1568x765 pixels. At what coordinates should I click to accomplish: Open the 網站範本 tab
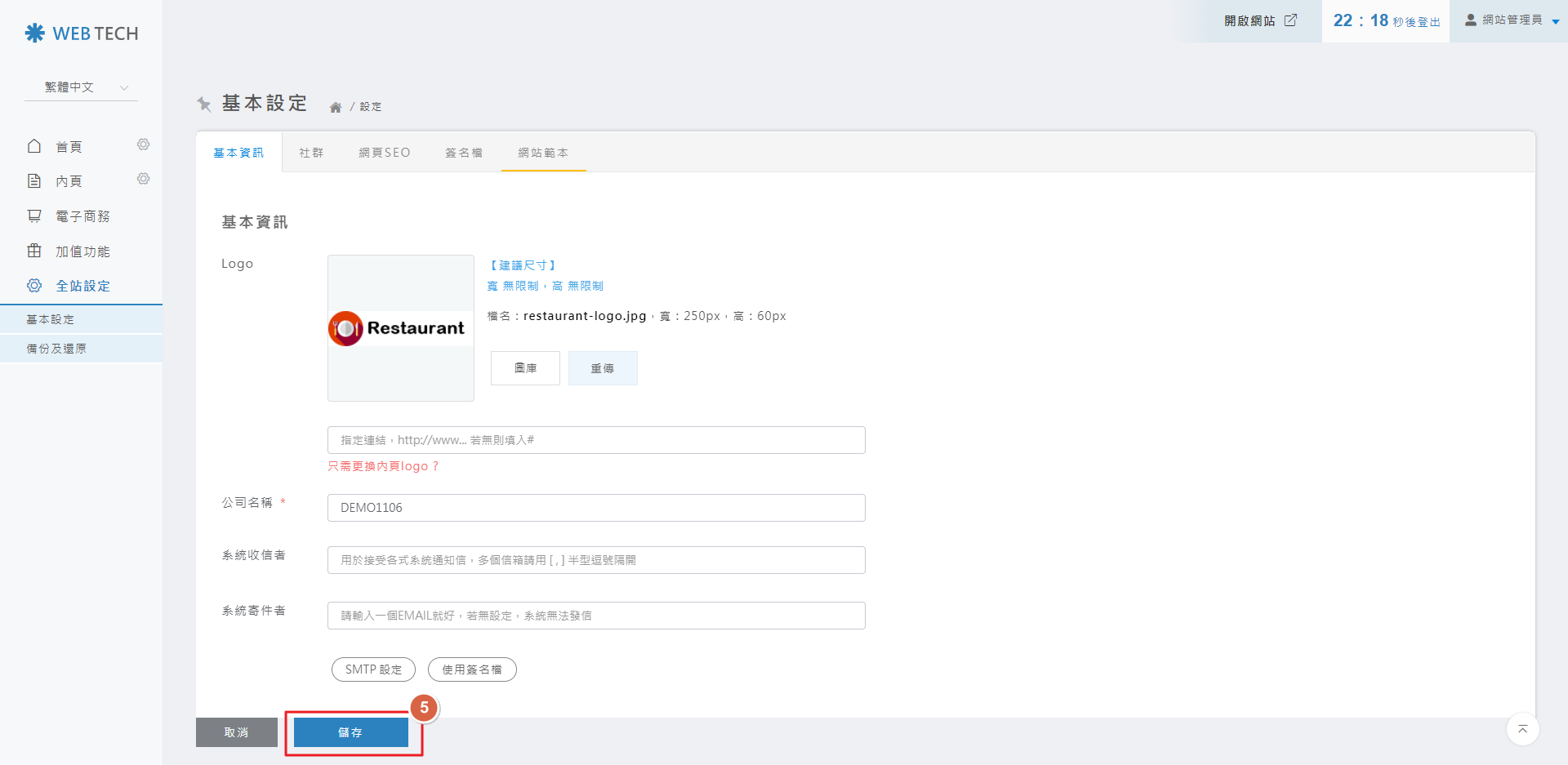pyautogui.click(x=543, y=153)
